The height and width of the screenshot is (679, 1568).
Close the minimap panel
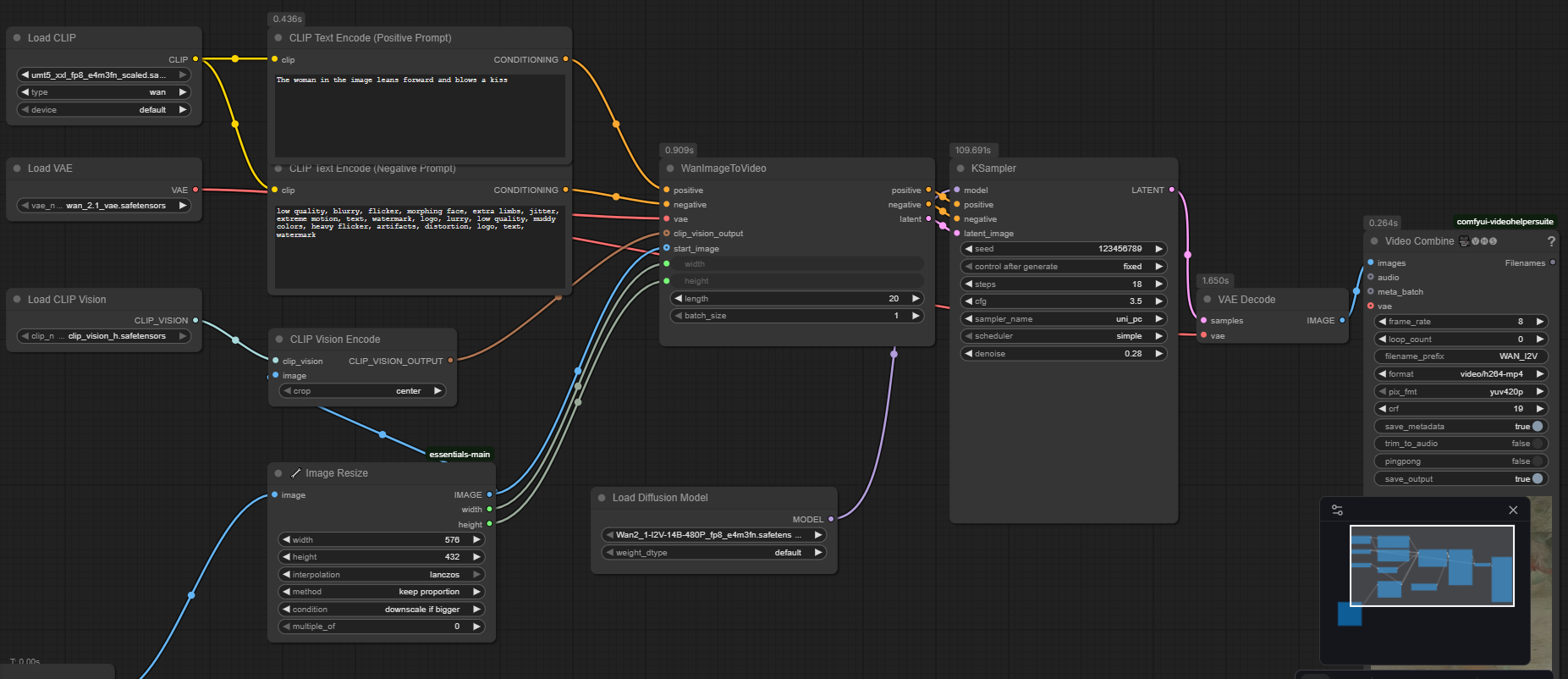1513,510
